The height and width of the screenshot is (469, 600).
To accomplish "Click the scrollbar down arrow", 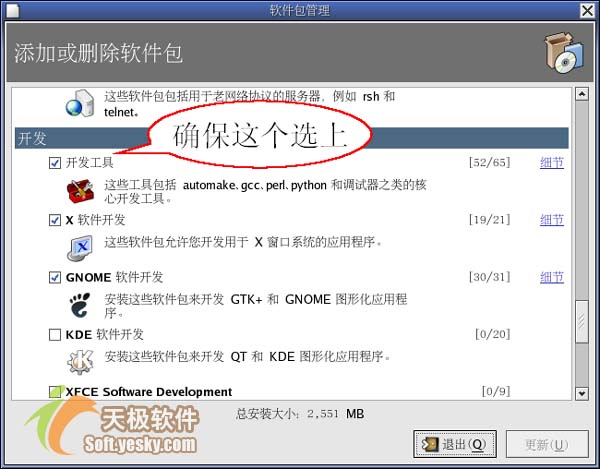I will tap(582, 393).
